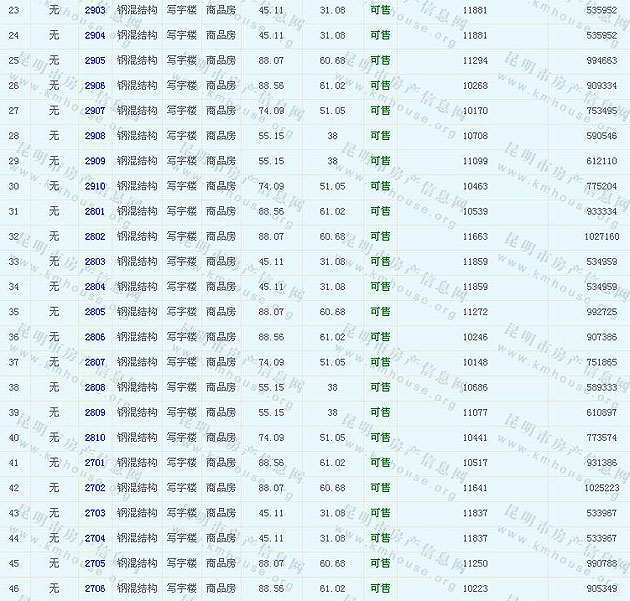Click 可售 status in row 45
This screenshot has height=601, width=630.
click(x=380, y=563)
